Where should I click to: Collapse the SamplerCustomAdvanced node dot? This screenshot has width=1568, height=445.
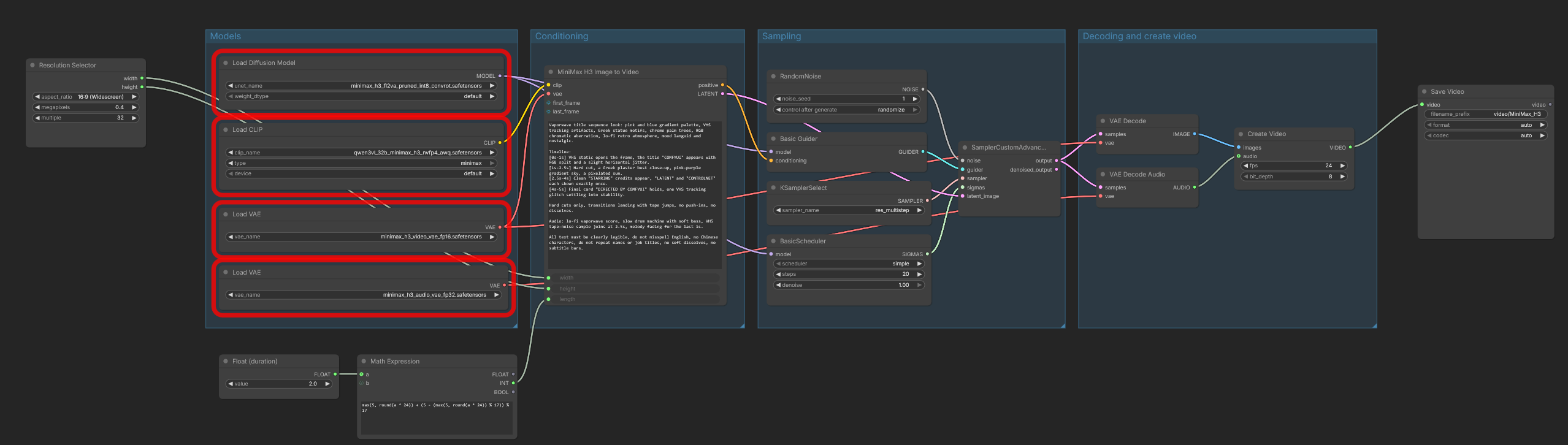pyautogui.click(x=965, y=147)
